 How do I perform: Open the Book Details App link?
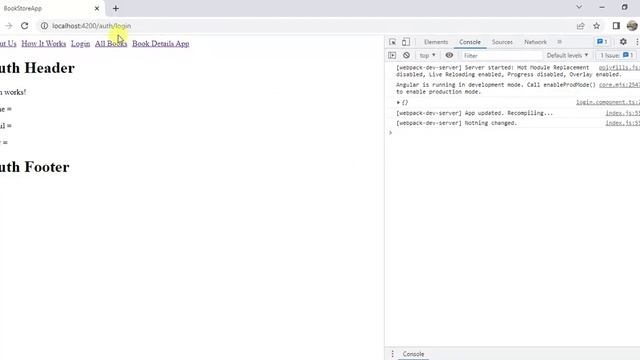160,44
